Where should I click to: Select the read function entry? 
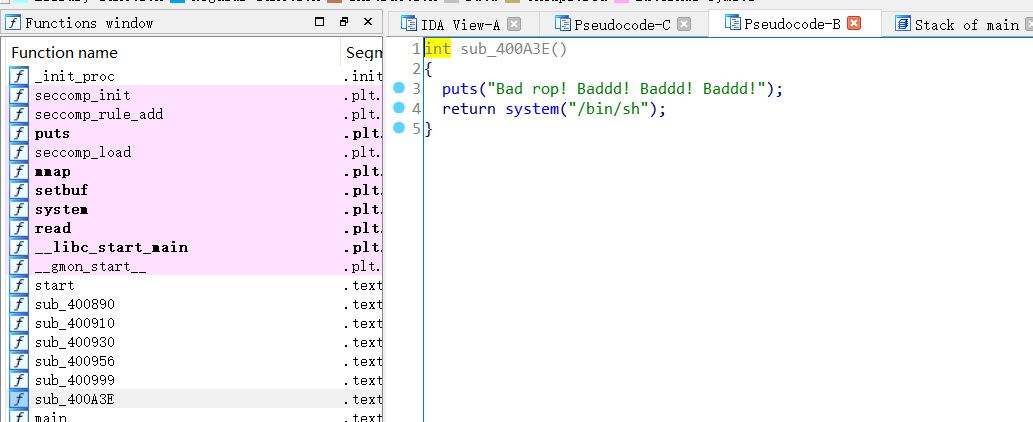click(195, 228)
